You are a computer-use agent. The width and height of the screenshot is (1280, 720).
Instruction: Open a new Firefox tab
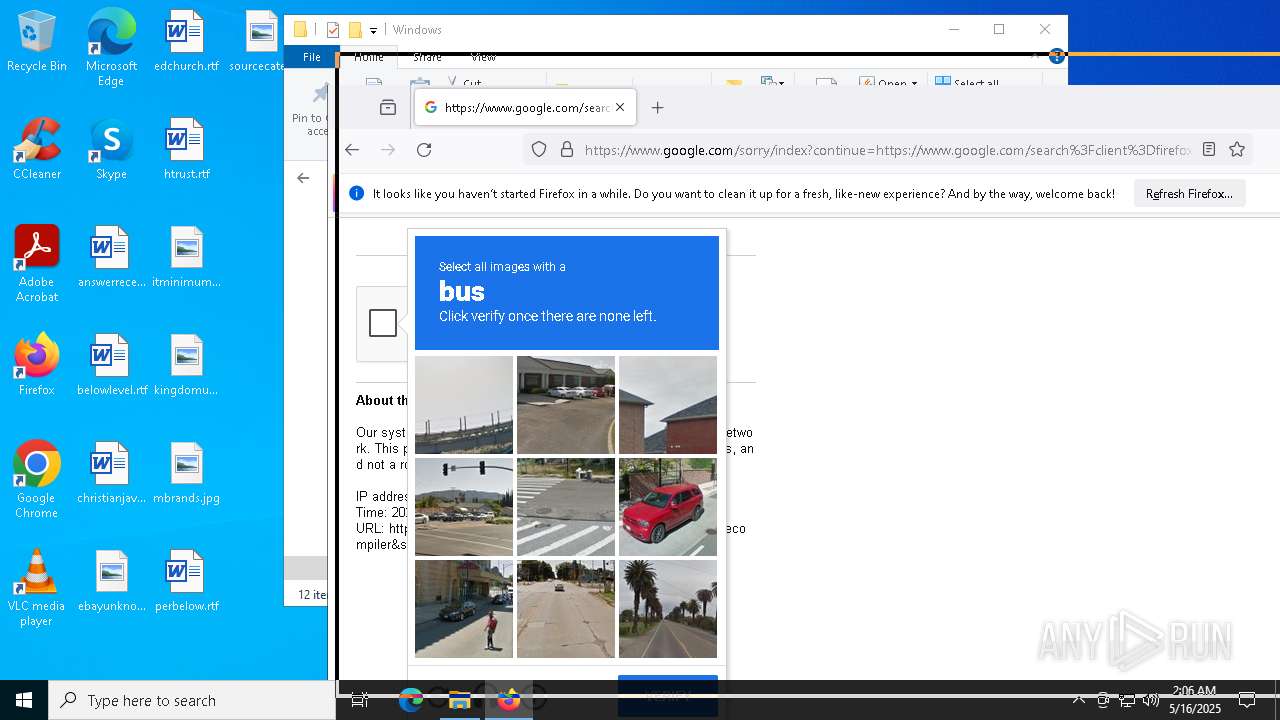coord(657,108)
